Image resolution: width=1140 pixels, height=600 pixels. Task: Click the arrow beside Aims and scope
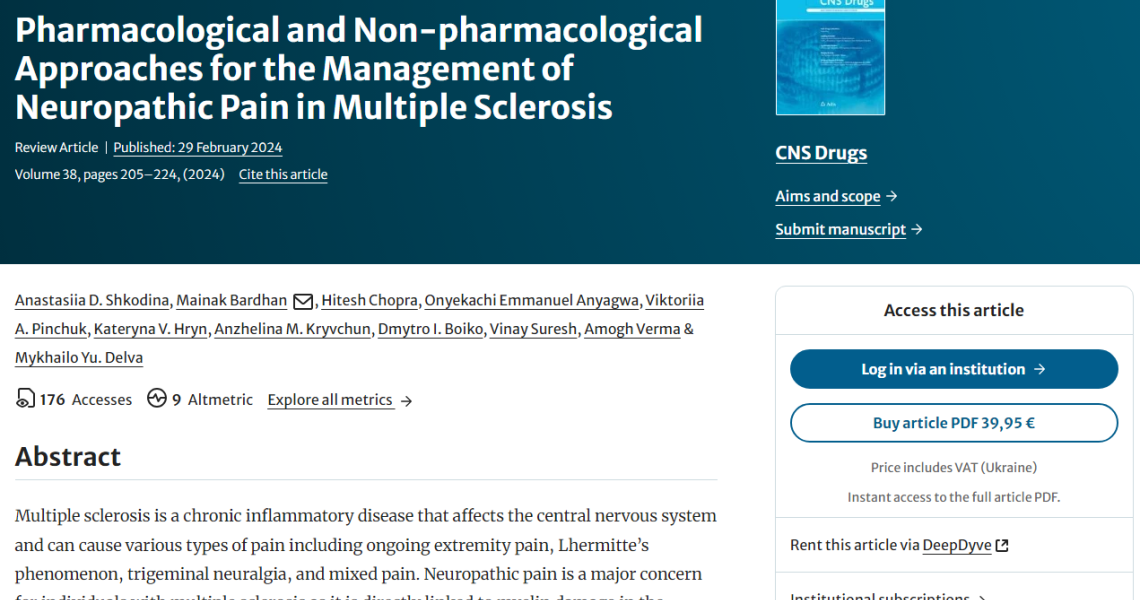pyautogui.click(x=892, y=196)
